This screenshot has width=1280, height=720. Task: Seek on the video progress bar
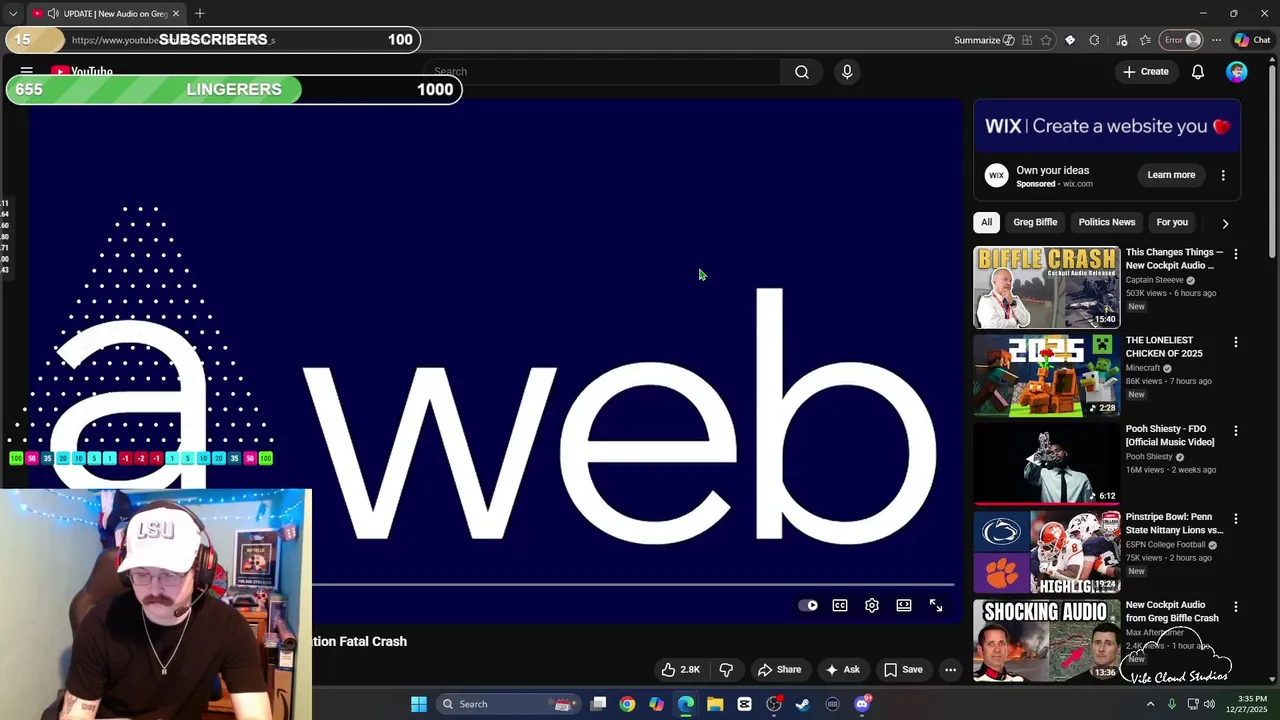pyautogui.click(x=633, y=584)
